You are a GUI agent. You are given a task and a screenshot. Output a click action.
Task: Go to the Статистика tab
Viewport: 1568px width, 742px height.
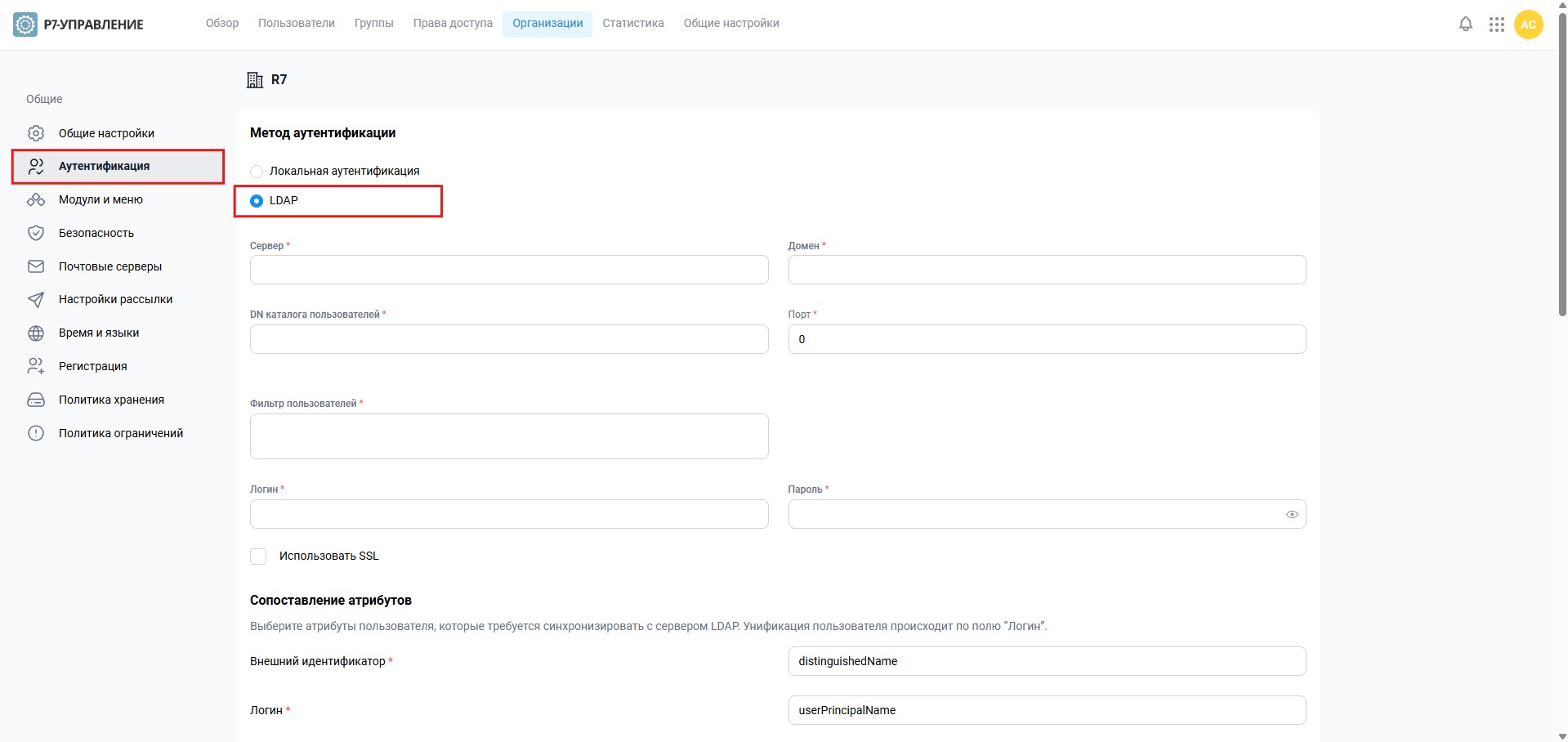(x=633, y=24)
